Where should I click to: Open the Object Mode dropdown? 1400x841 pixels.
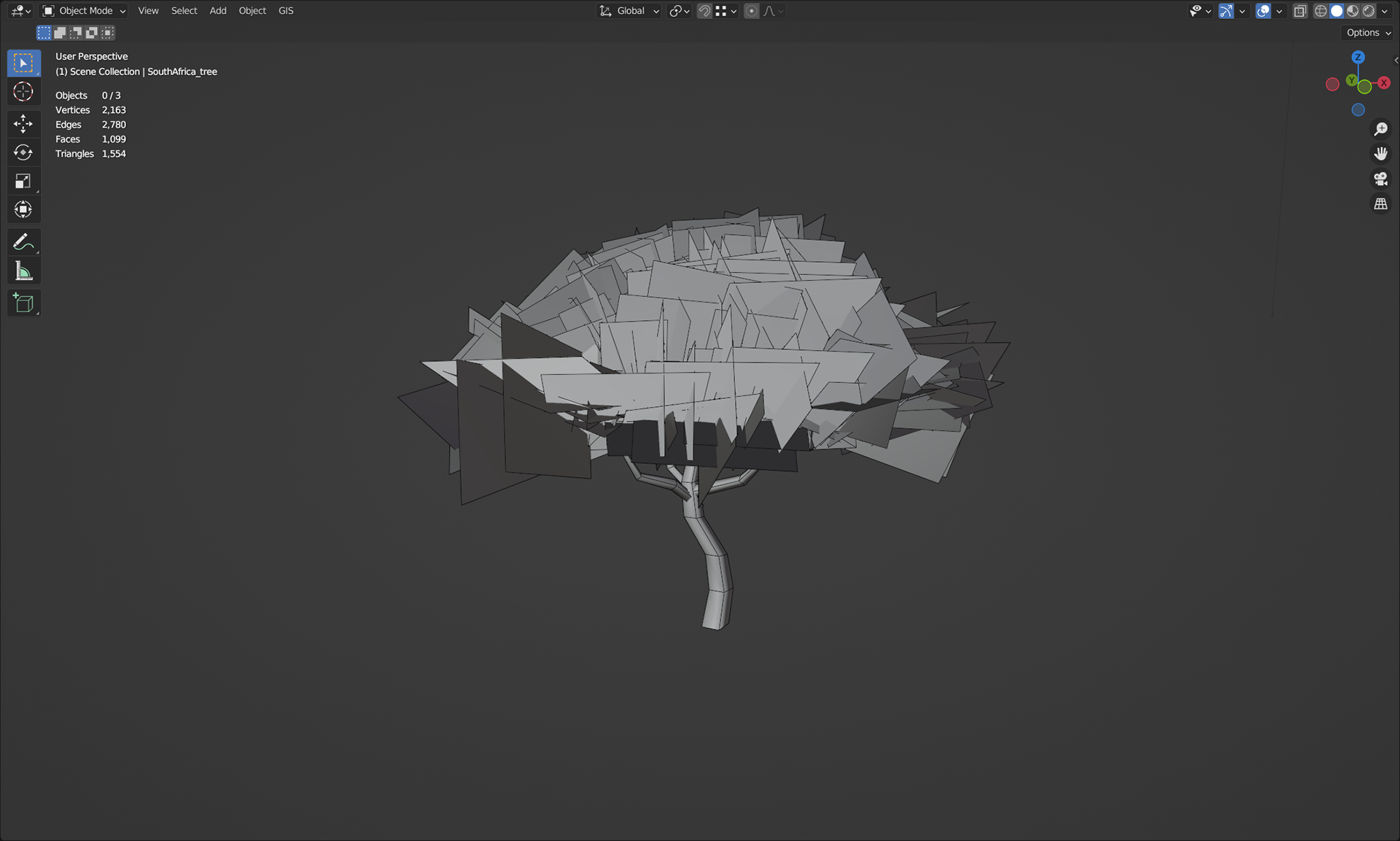[x=84, y=11]
